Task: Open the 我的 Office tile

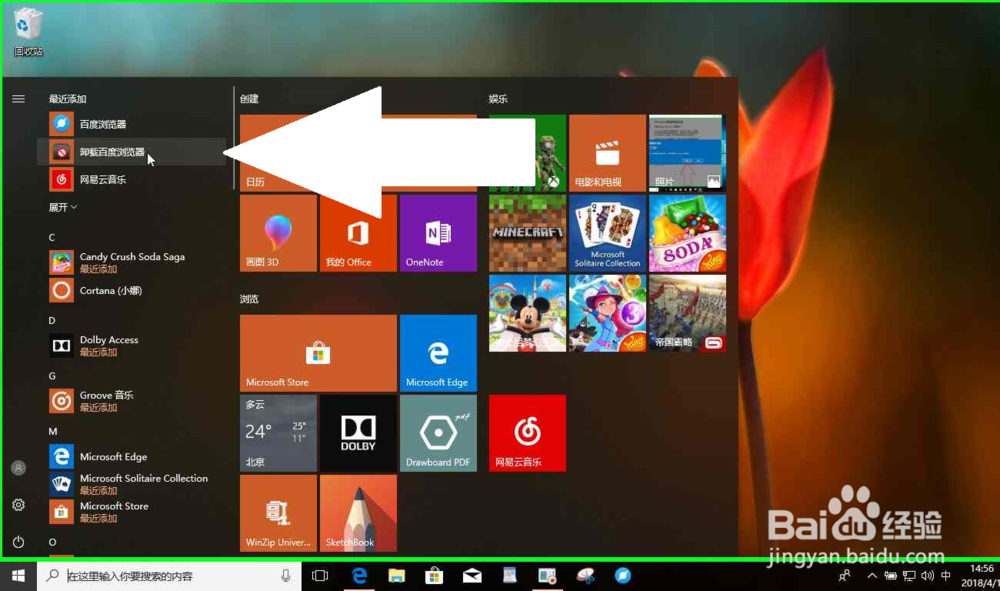Action: coord(358,233)
